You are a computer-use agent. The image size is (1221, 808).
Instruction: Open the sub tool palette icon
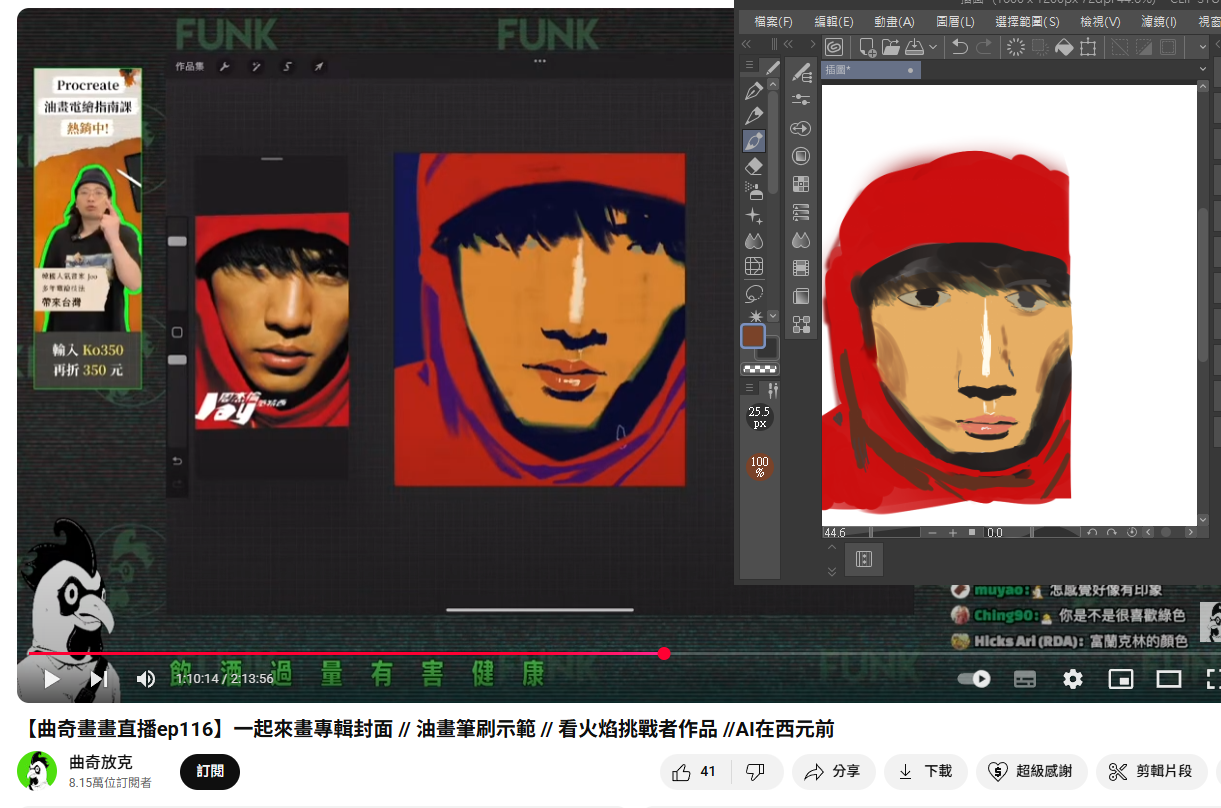pyautogui.click(x=800, y=72)
